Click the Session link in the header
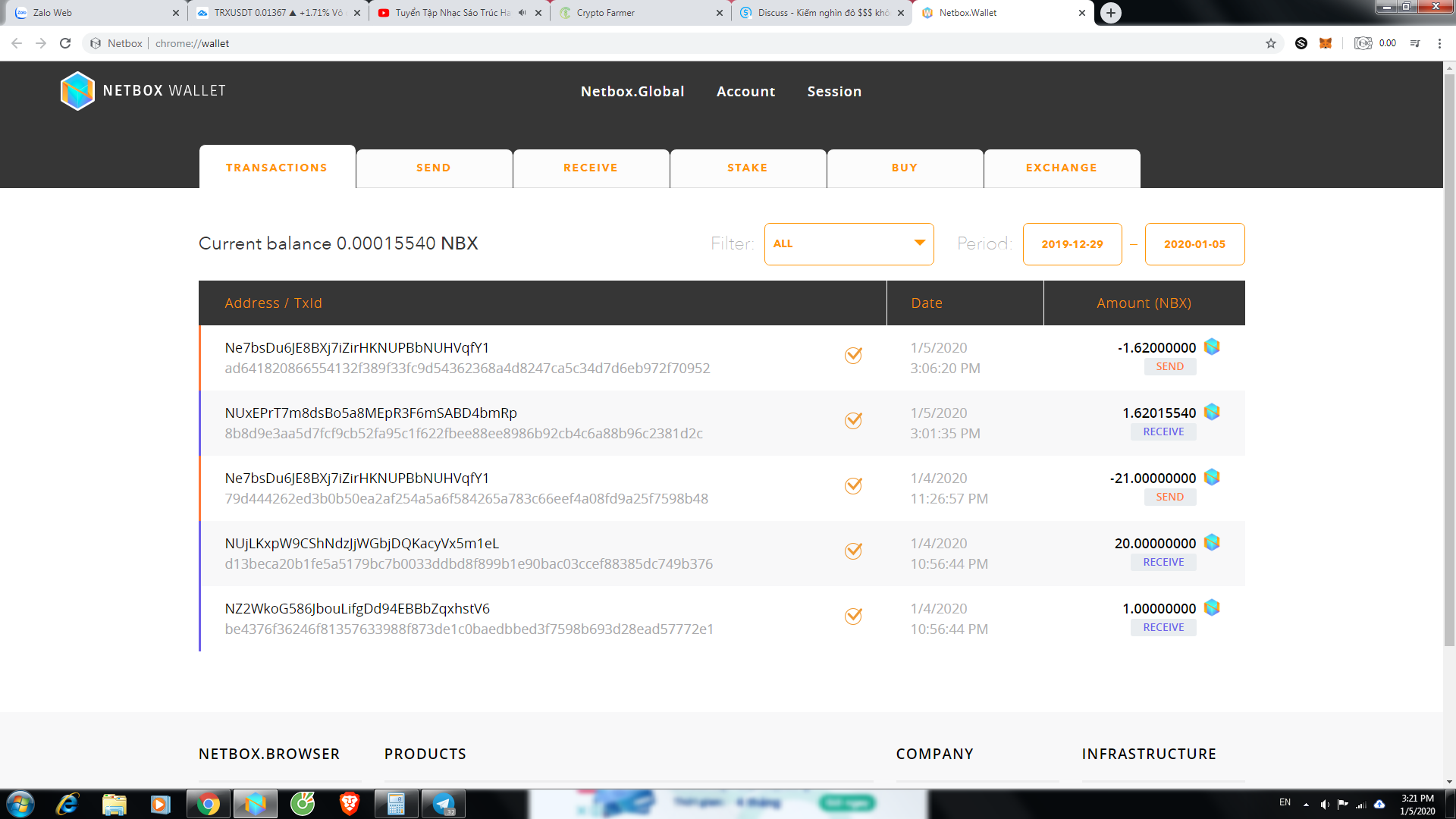Viewport: 1456px width, 819px height. [834, 92]
